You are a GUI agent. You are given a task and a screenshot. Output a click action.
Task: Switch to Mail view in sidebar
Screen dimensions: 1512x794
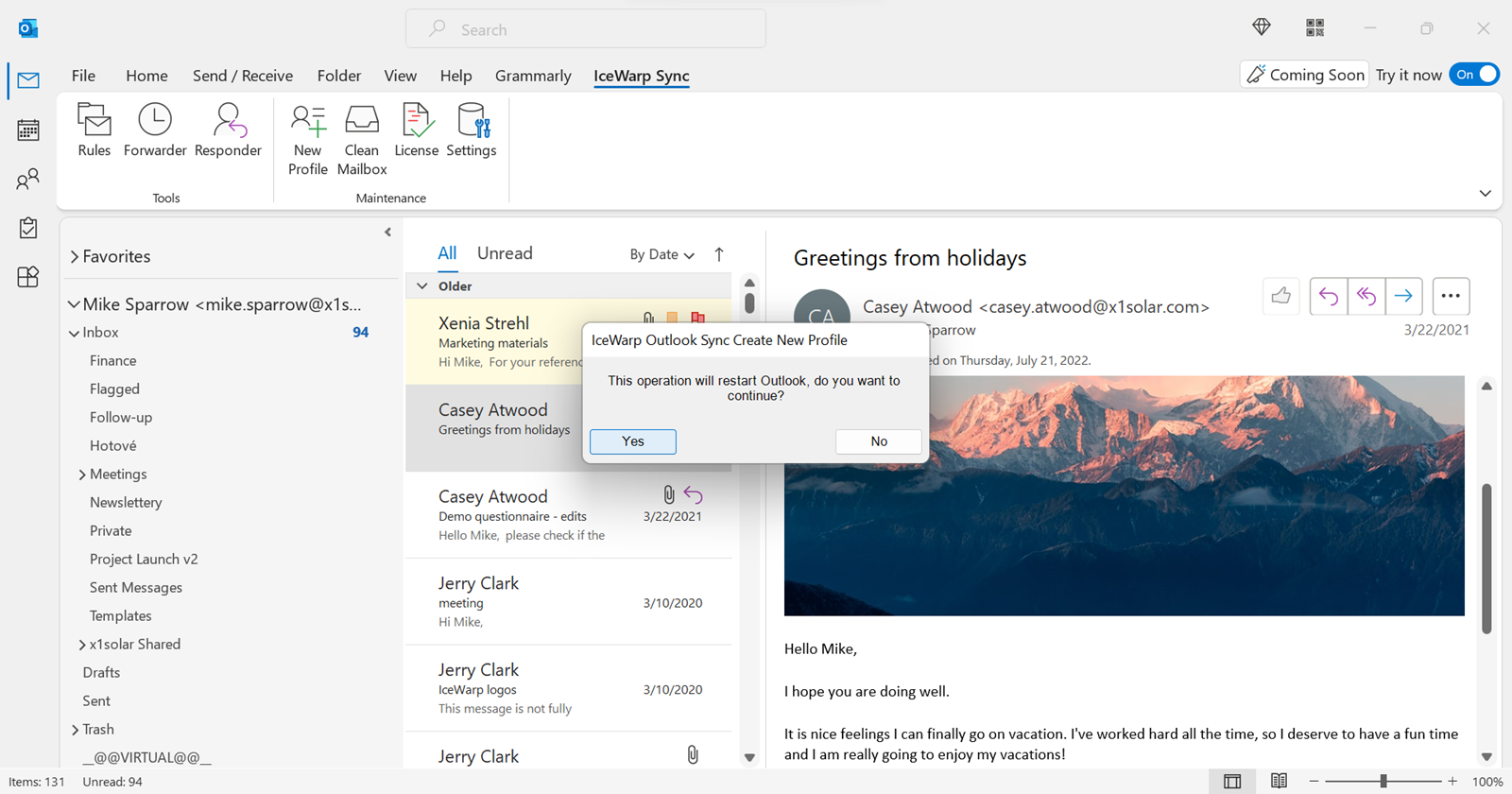click(28, 80)
